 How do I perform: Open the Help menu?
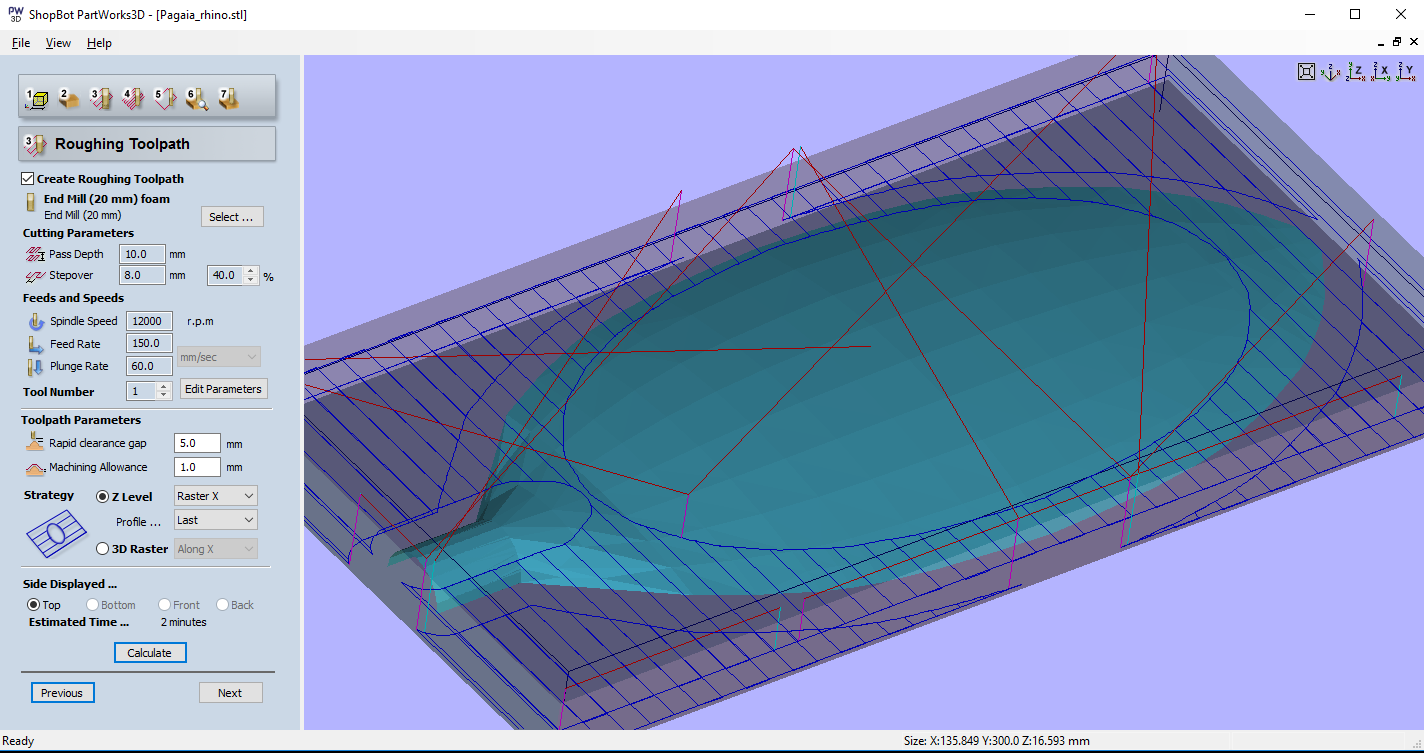[x=99, y=43]
